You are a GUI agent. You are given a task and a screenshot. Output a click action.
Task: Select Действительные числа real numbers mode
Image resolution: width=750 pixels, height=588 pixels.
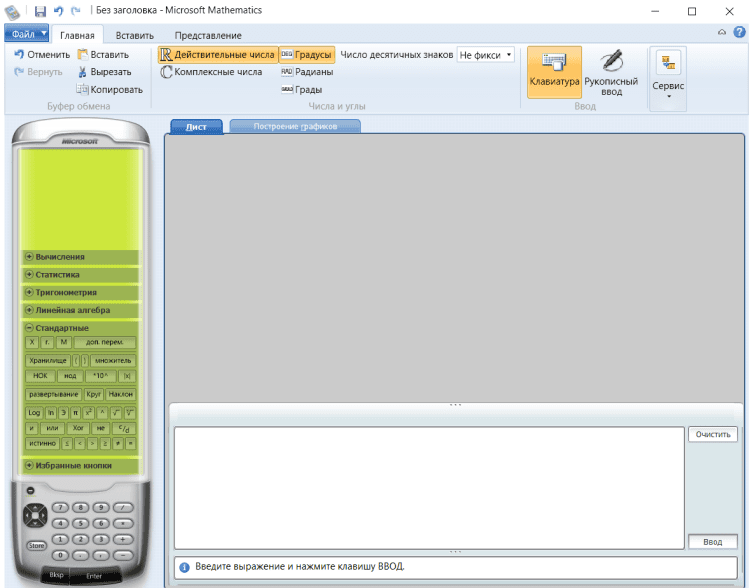coord(218,55)
